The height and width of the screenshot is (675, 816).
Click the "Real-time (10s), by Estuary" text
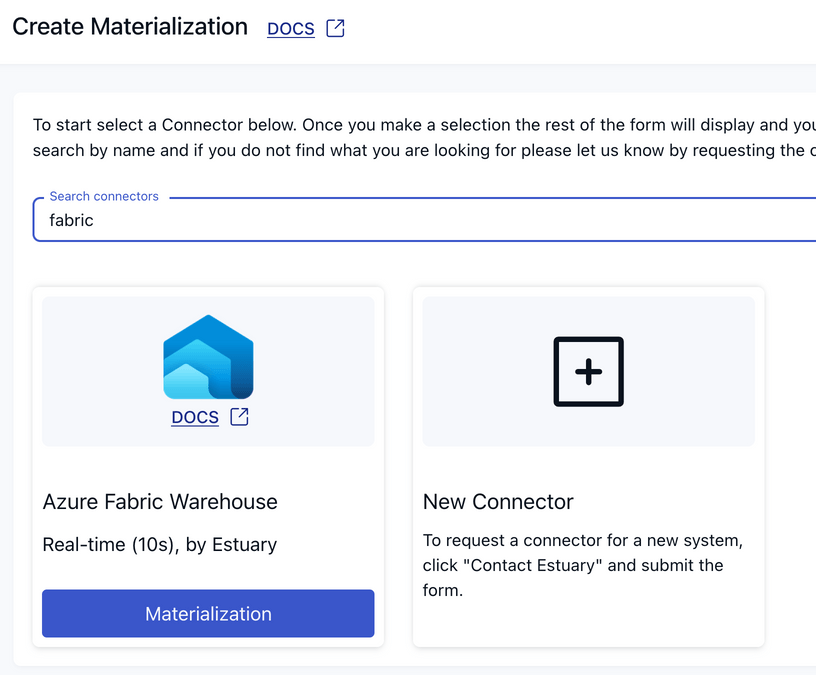[160, 545]
